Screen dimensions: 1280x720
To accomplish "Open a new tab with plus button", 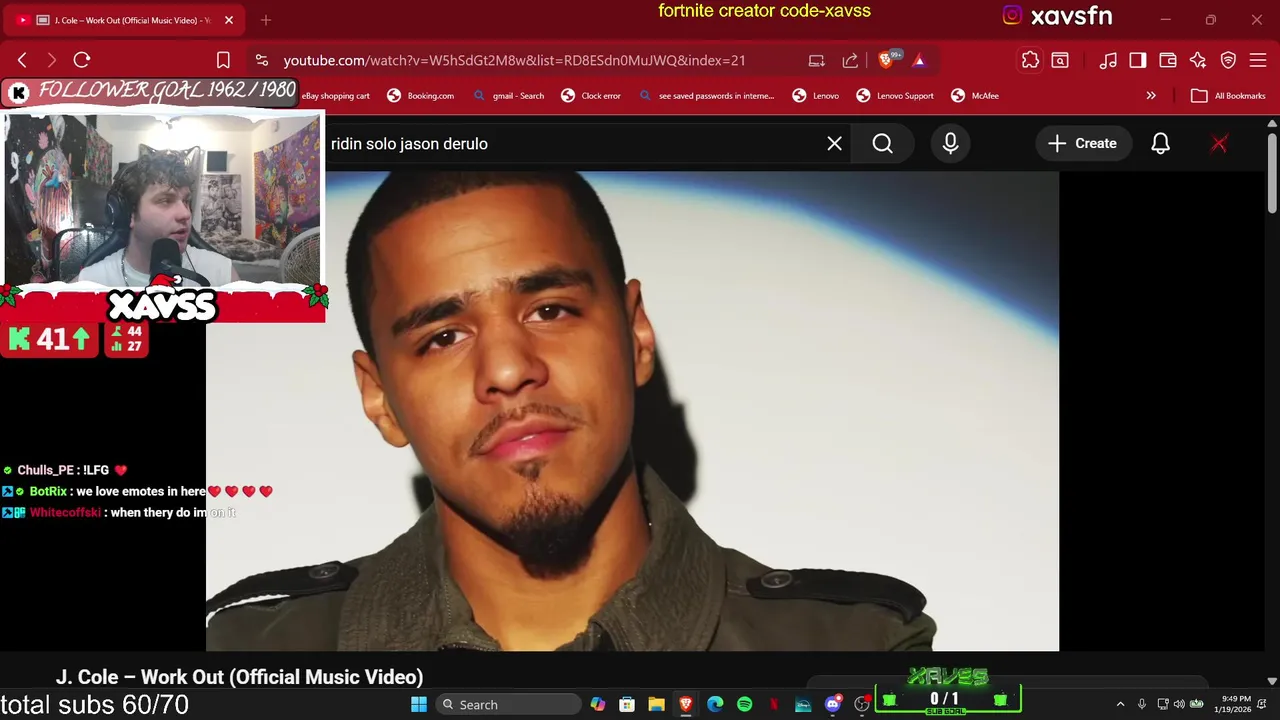I will pyautogui.click(x=266, y=20).
